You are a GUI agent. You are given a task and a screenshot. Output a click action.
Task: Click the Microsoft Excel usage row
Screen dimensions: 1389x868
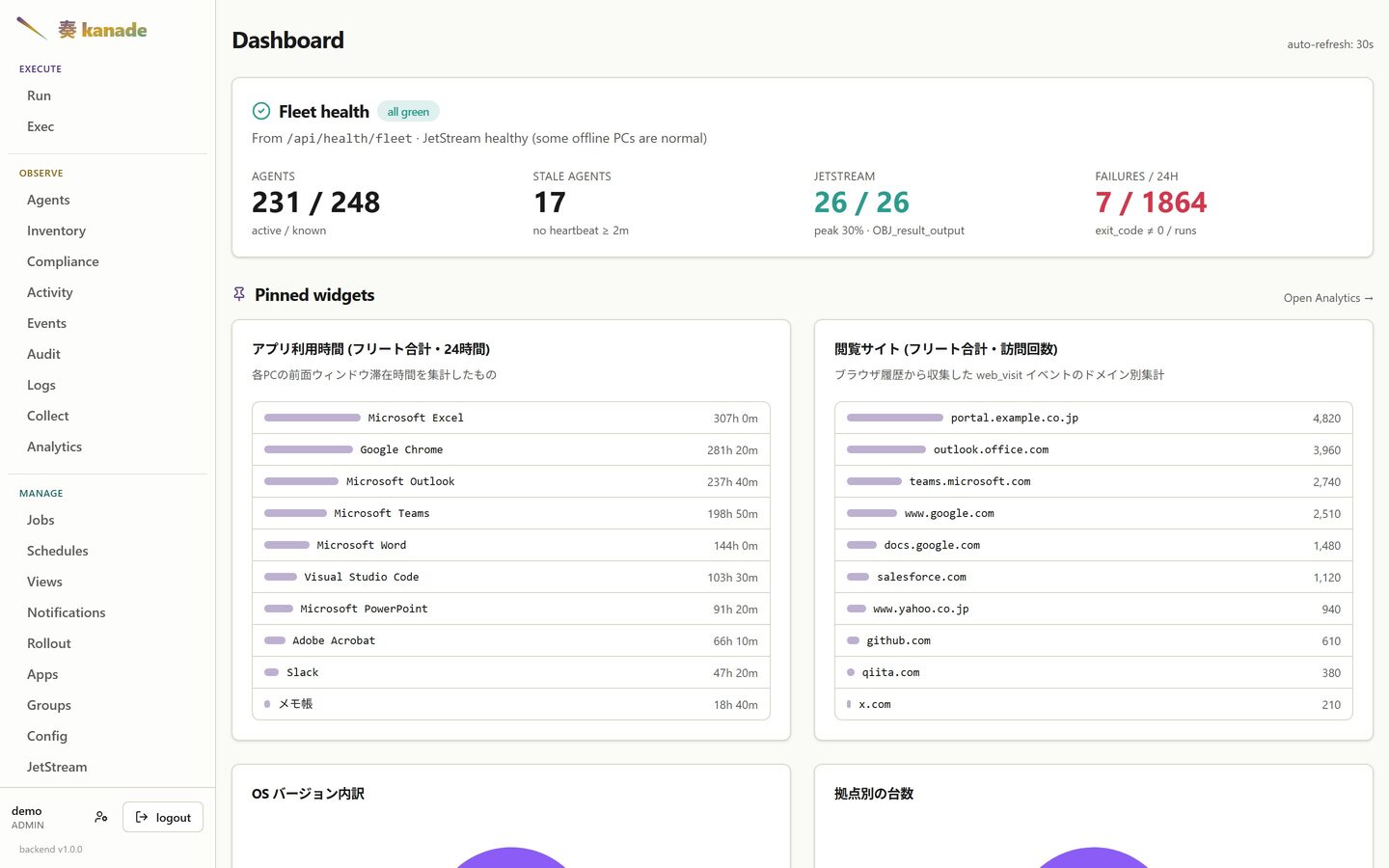click(511, 418)
